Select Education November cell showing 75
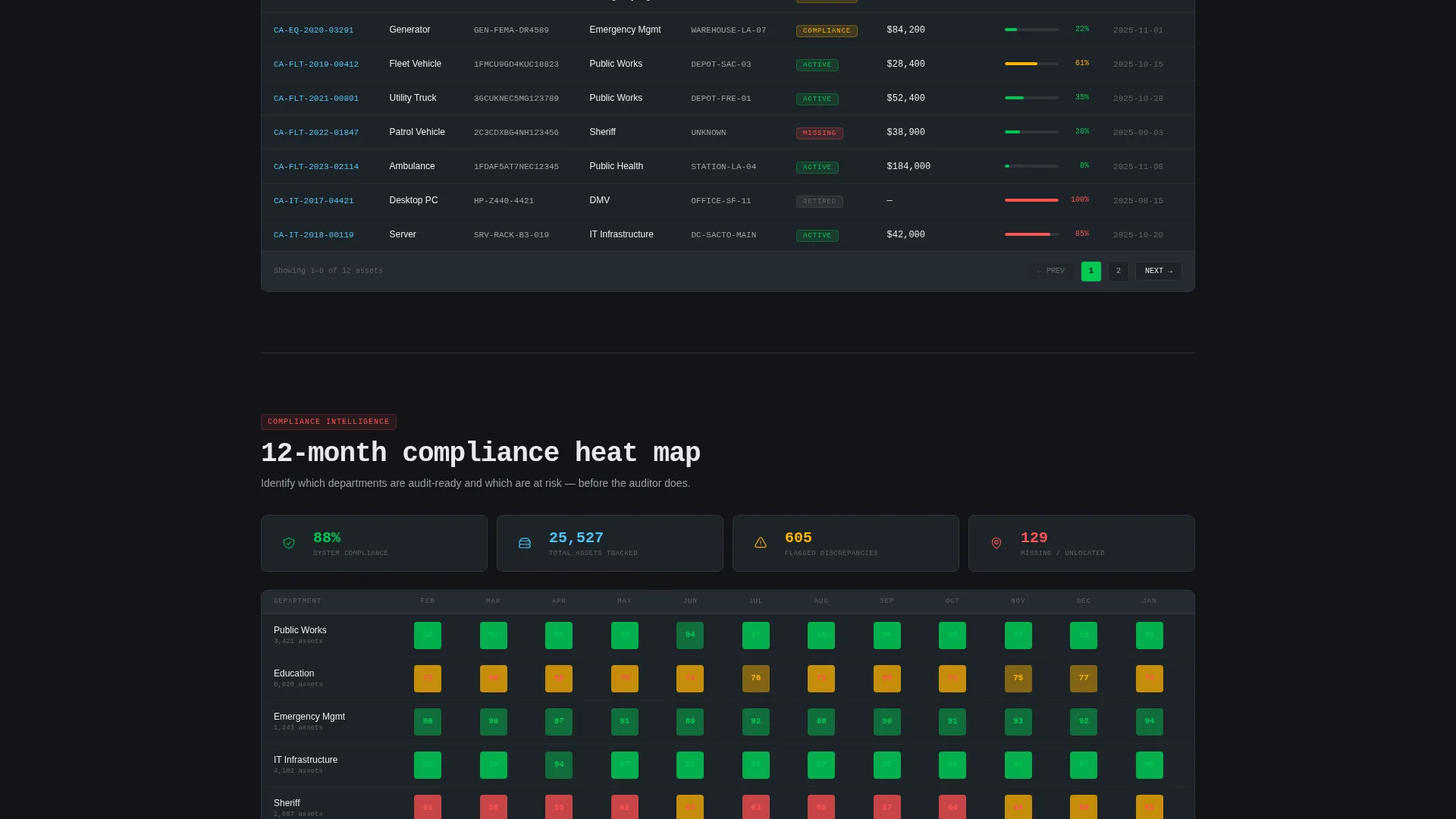 1018,679
